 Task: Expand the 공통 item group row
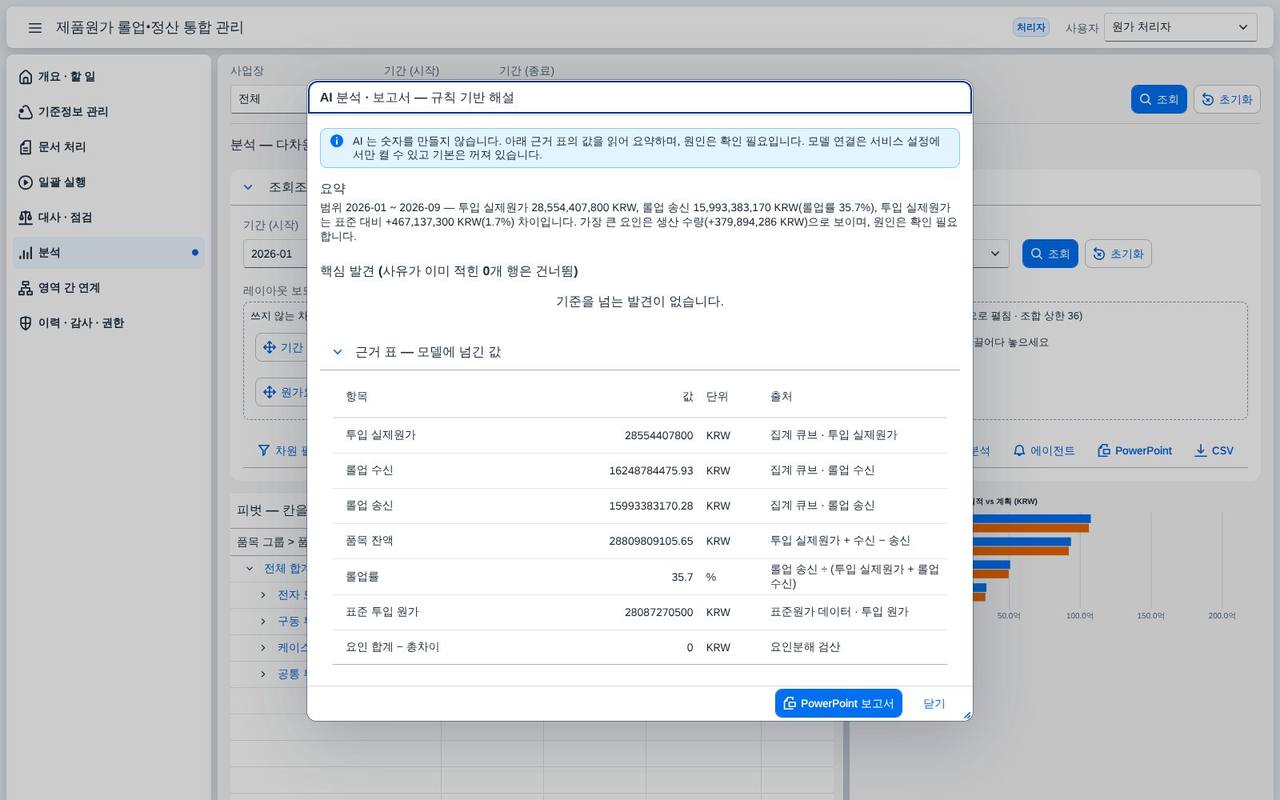tap(264, 674)
